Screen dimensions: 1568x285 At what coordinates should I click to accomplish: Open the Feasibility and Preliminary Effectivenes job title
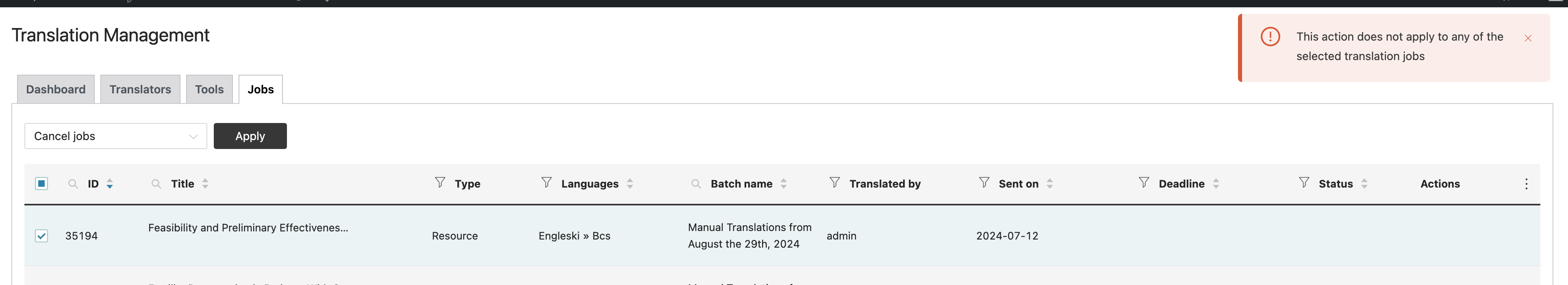coord(248,228)
